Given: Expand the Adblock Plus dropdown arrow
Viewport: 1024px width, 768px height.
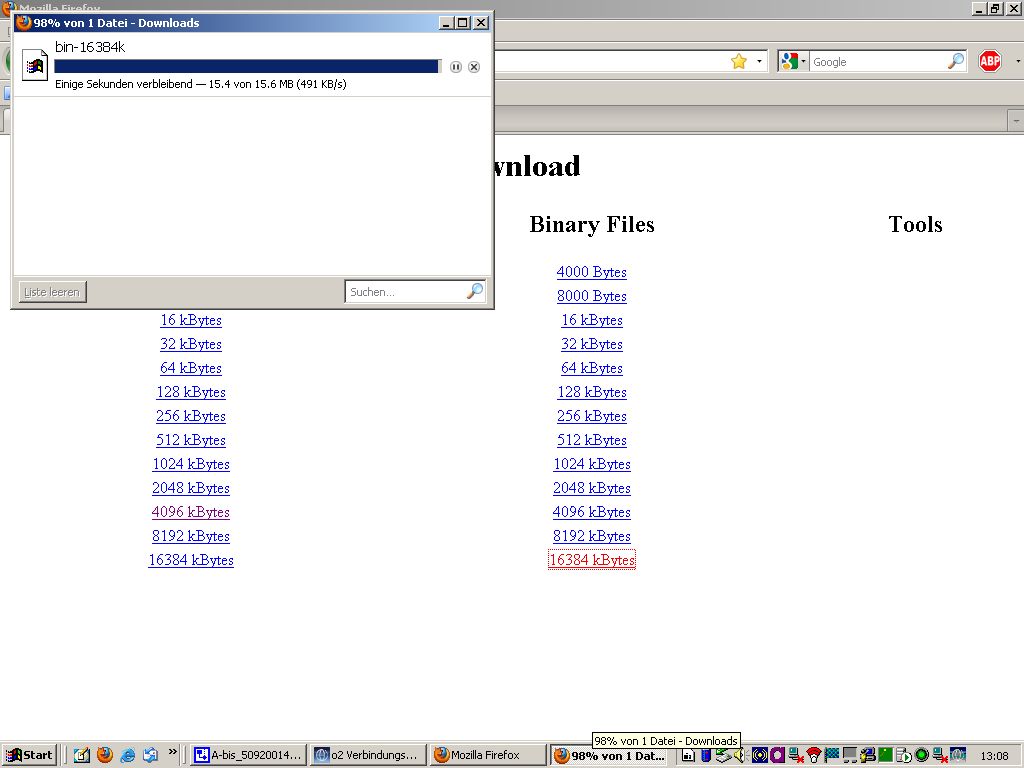Looking at the screenshot, I should click(x=1018, y=62).
